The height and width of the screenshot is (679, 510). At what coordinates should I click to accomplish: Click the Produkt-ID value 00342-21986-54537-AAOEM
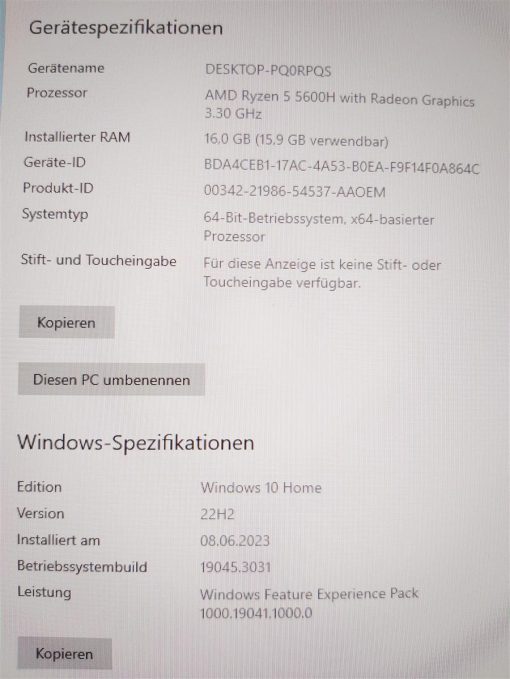pyautogui.click(x=294, y=191)
